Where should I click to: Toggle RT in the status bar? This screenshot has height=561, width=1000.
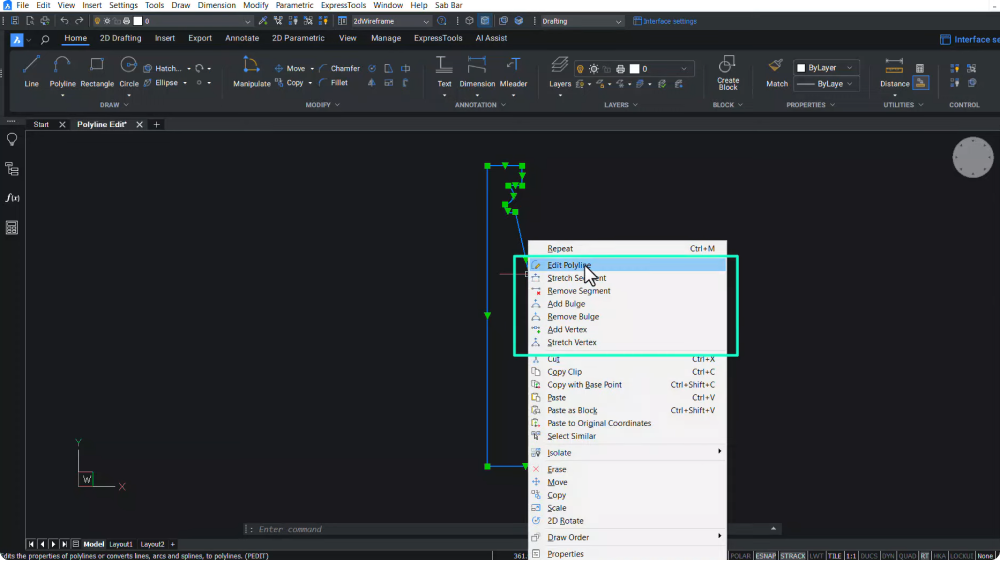925,556
